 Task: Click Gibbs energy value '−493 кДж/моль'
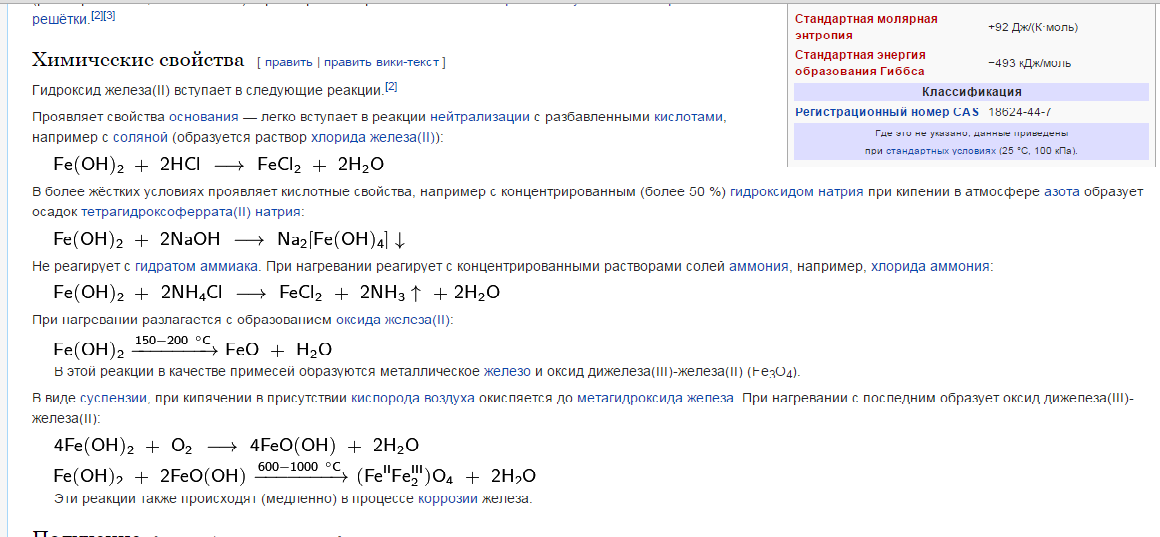(x=1029, y=64)
